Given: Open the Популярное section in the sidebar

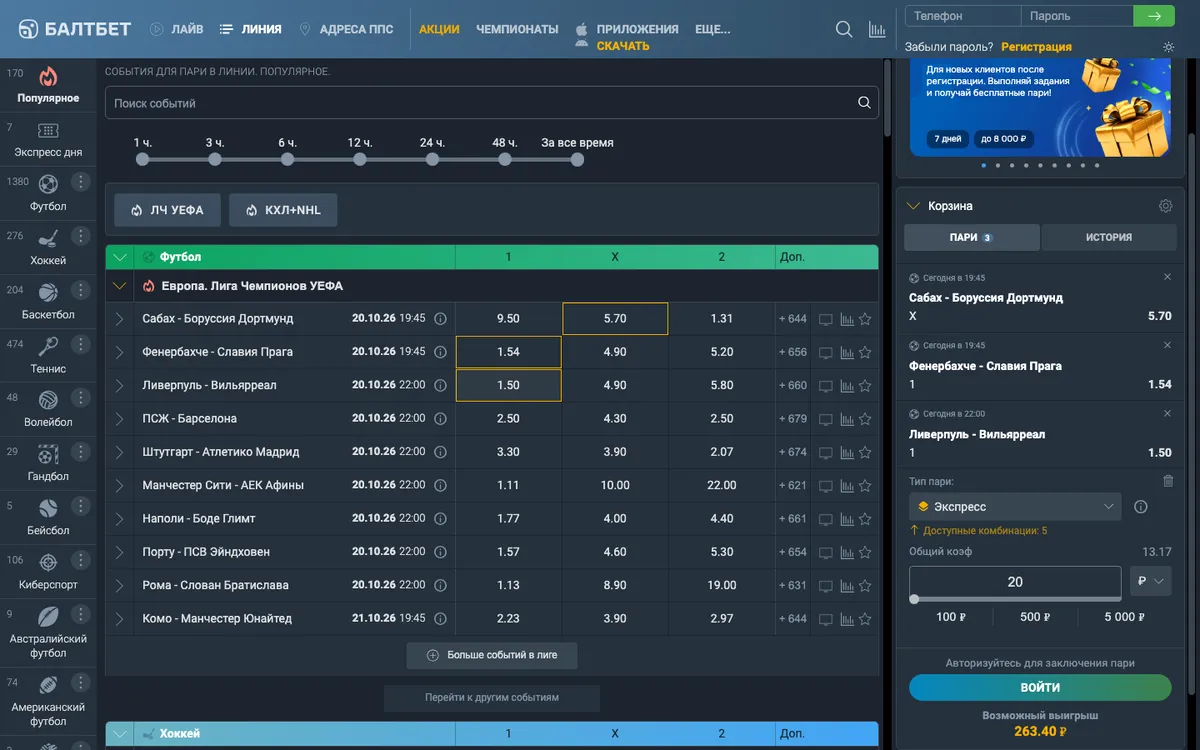Looking at the screenshot, I should tap(48, 85).
